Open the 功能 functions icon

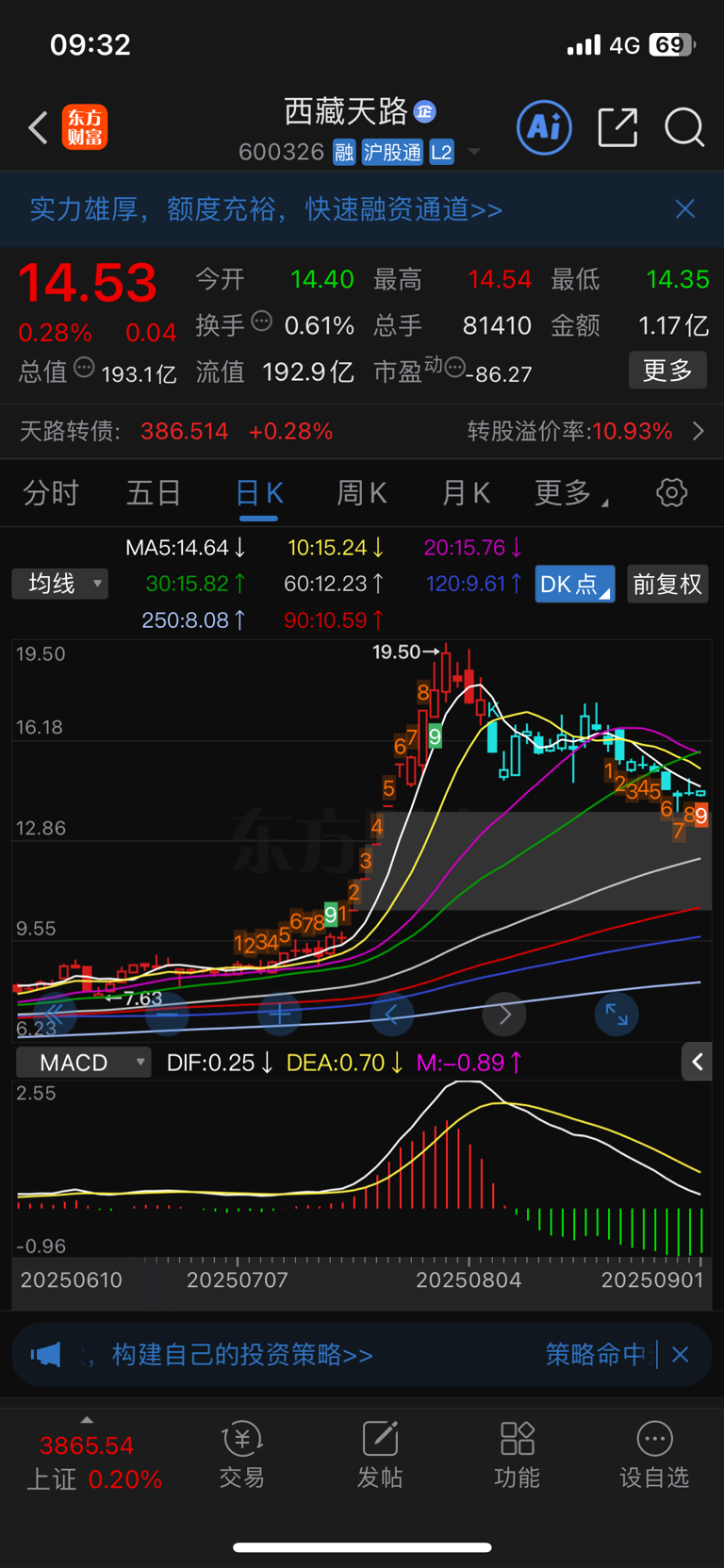click(x=517, y=1456)
